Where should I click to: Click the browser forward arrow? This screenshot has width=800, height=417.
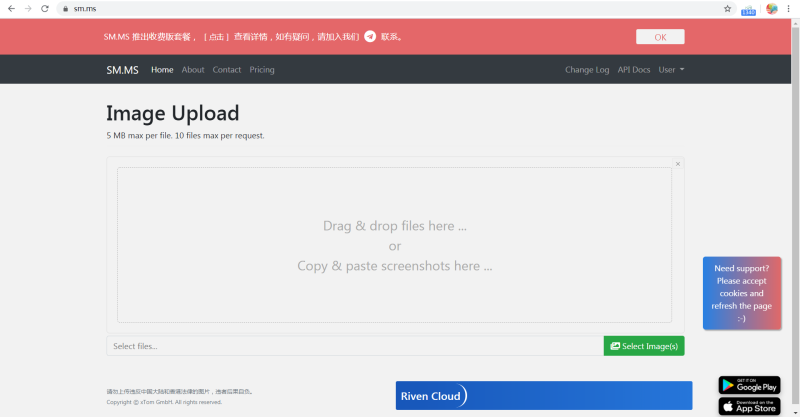(x=28, y=9)
